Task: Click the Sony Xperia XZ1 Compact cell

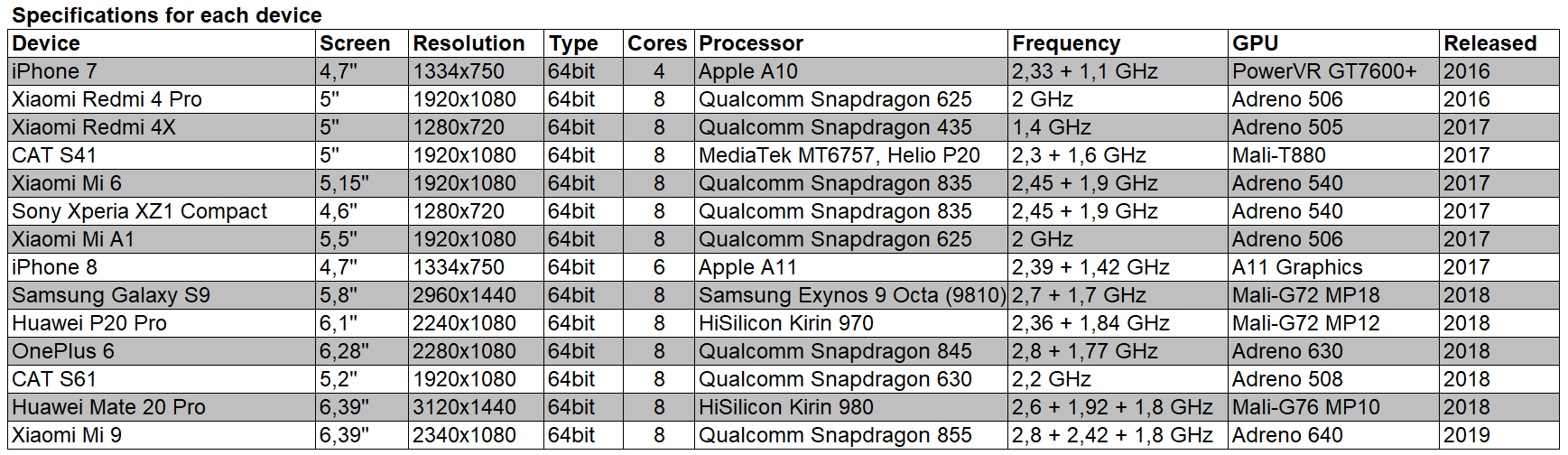Action: (x=139, y=211)
